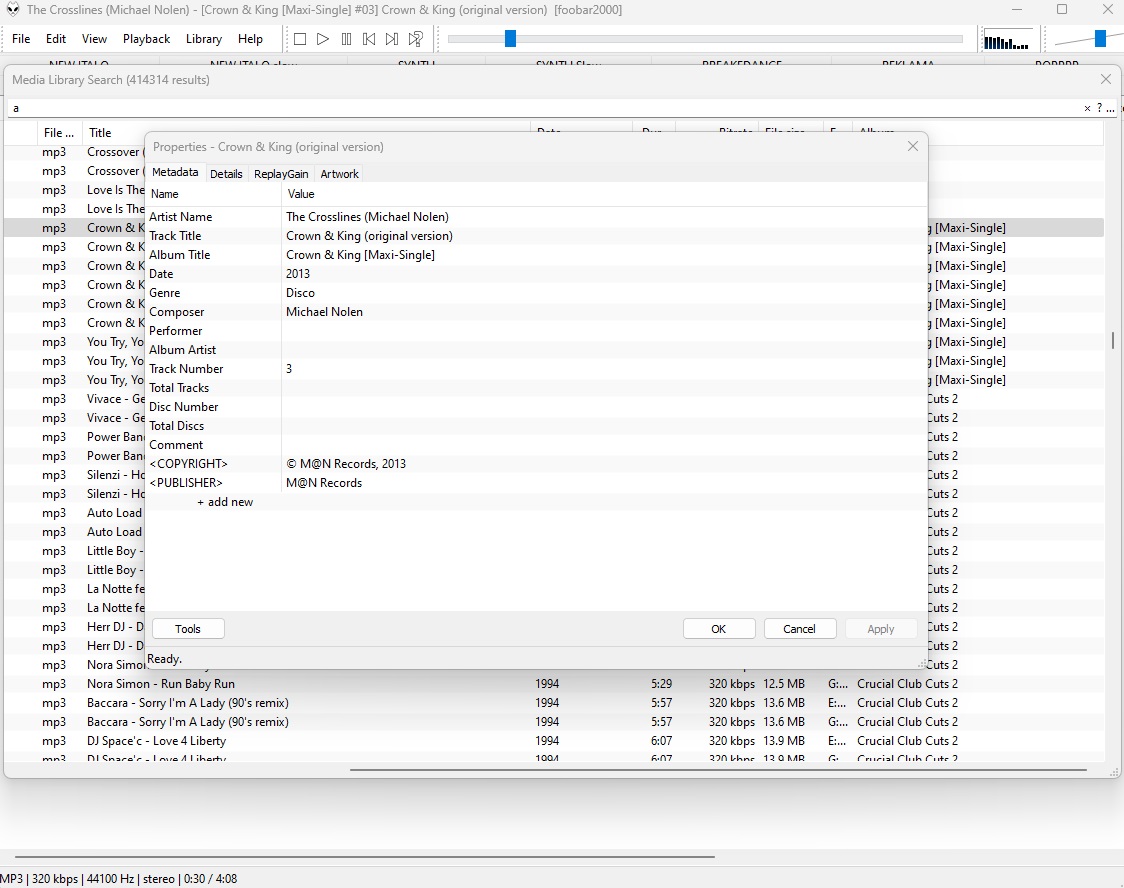
Task: Clear the media library search text
Action: (1087, 108)
